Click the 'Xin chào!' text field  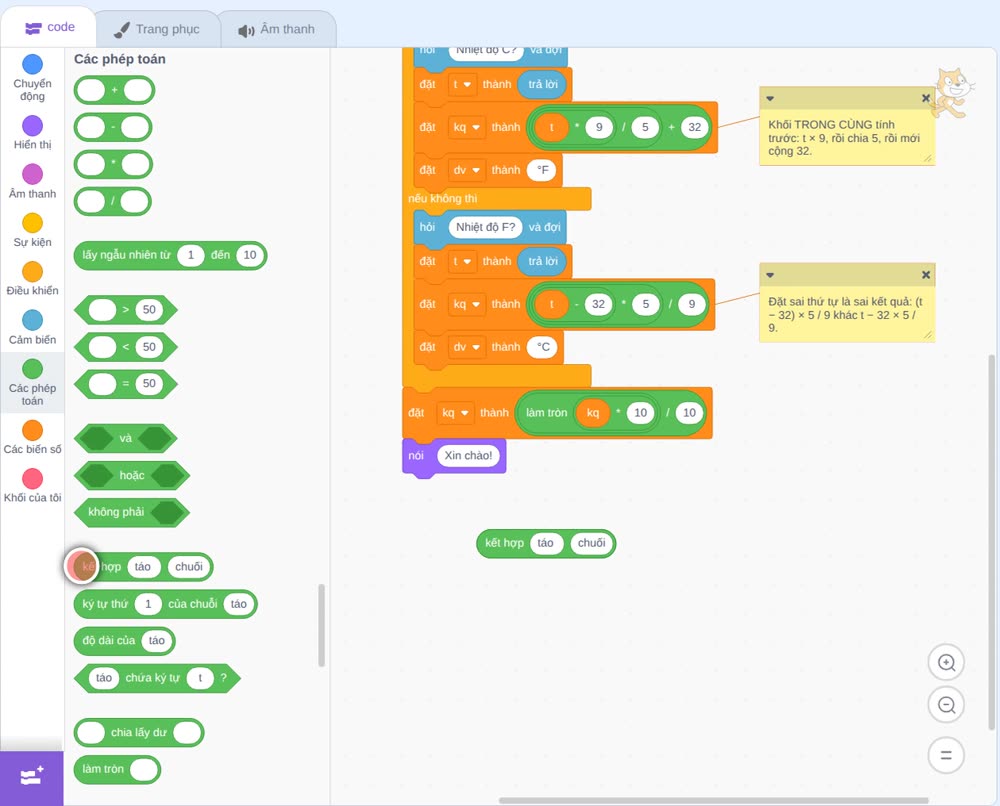pyautogui.click(x=468, y=455)
